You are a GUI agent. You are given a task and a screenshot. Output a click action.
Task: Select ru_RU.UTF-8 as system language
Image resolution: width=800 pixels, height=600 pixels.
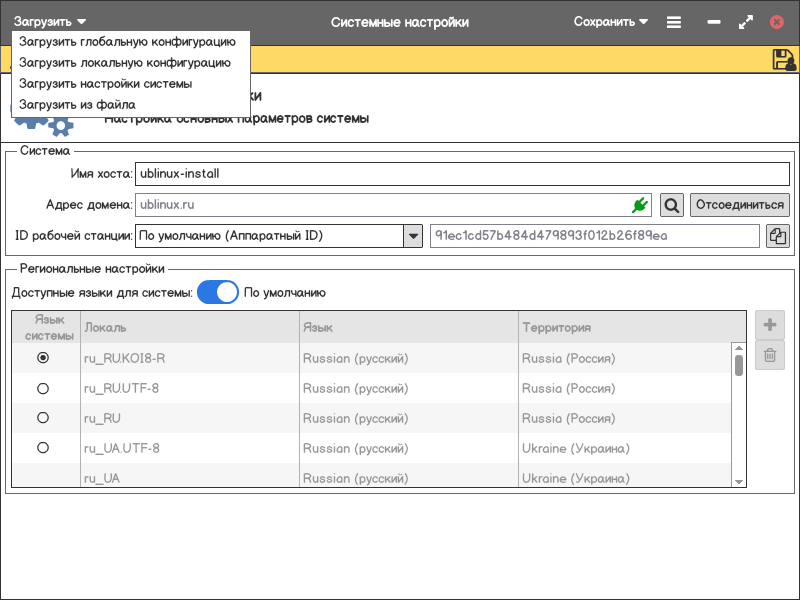tap(43, 388)
